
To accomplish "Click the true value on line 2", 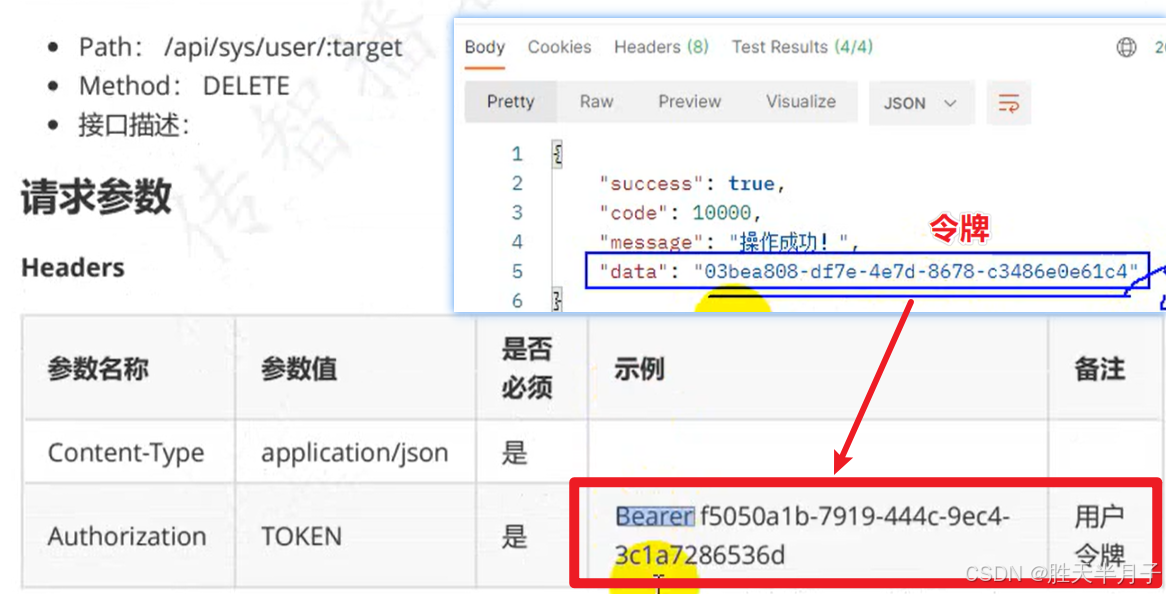I will click(x=750, y=184).
